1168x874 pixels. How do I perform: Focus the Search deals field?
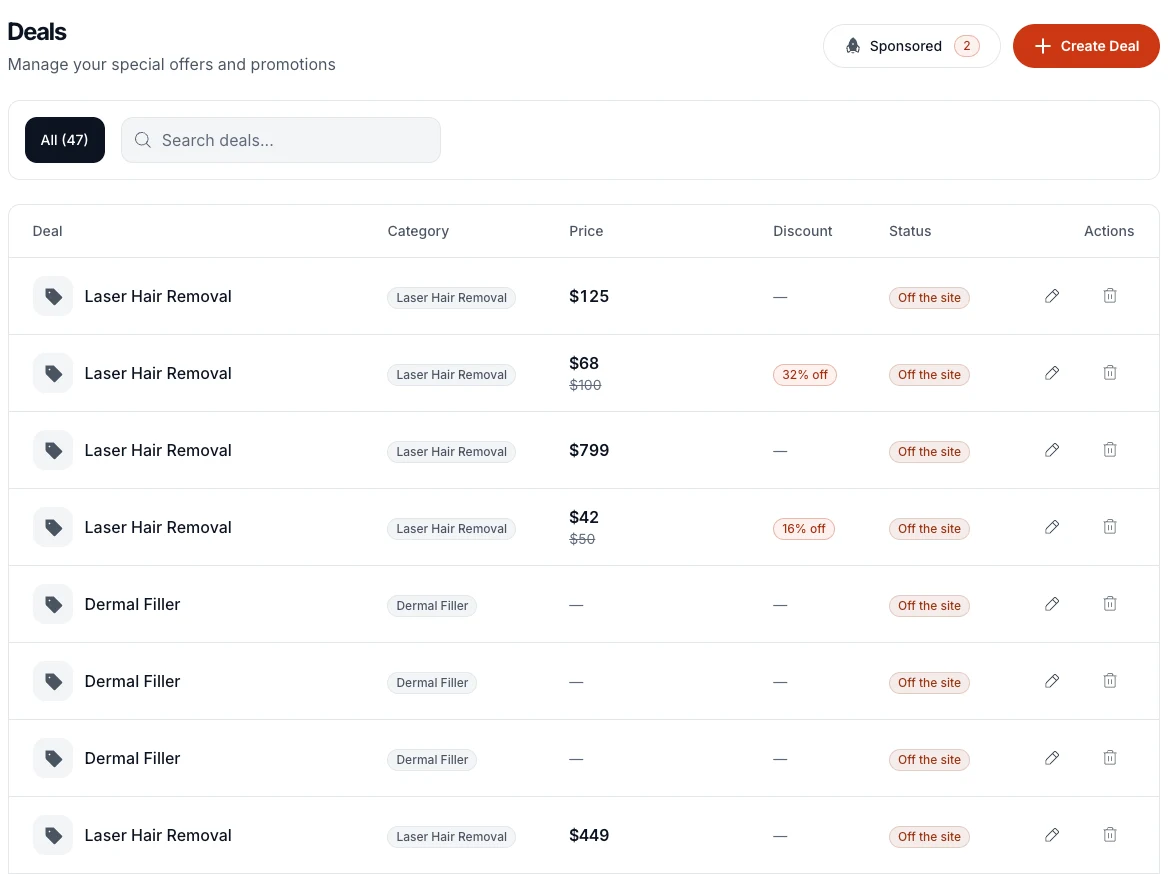[281, 140]
